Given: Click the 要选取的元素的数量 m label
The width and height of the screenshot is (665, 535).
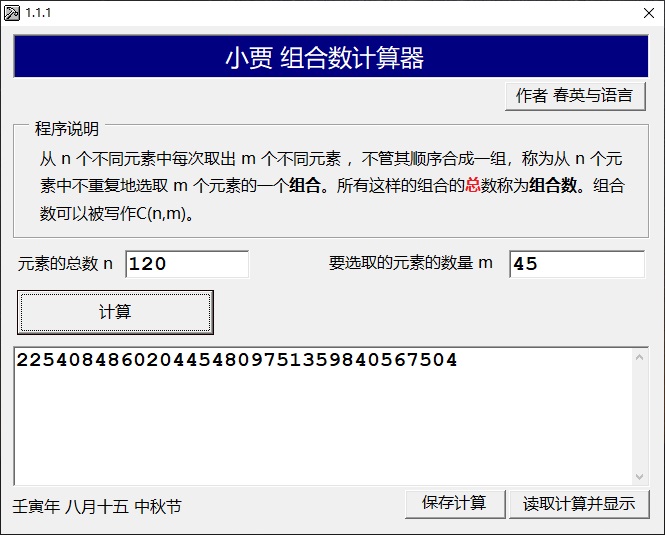Looking at the screenshot, I should pyautogui.click(x=410, y=264).
